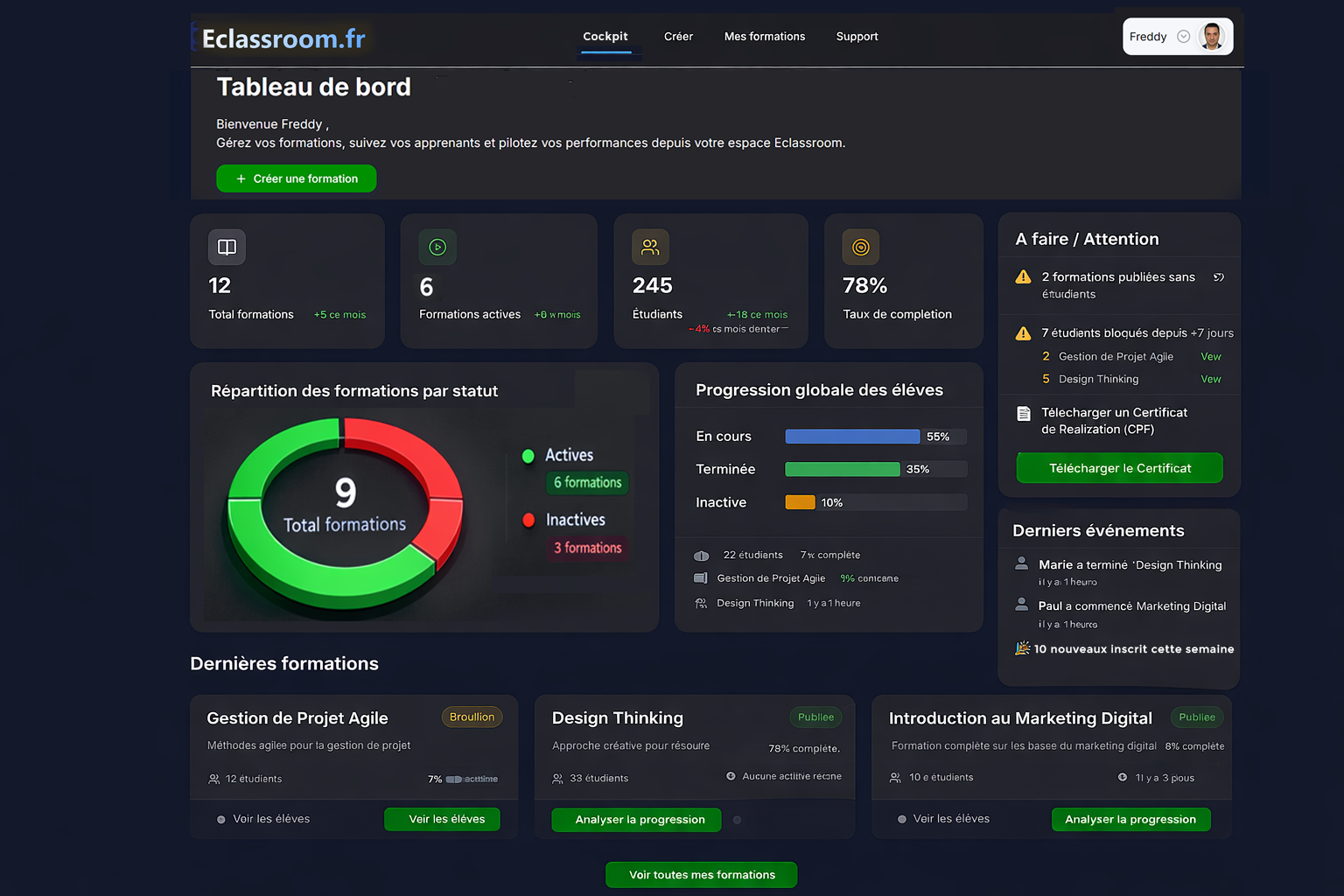This screenshot has width=1344, height=896.
Task: Click the target icon on Taux de completion card
Action: tap(861, 248)
